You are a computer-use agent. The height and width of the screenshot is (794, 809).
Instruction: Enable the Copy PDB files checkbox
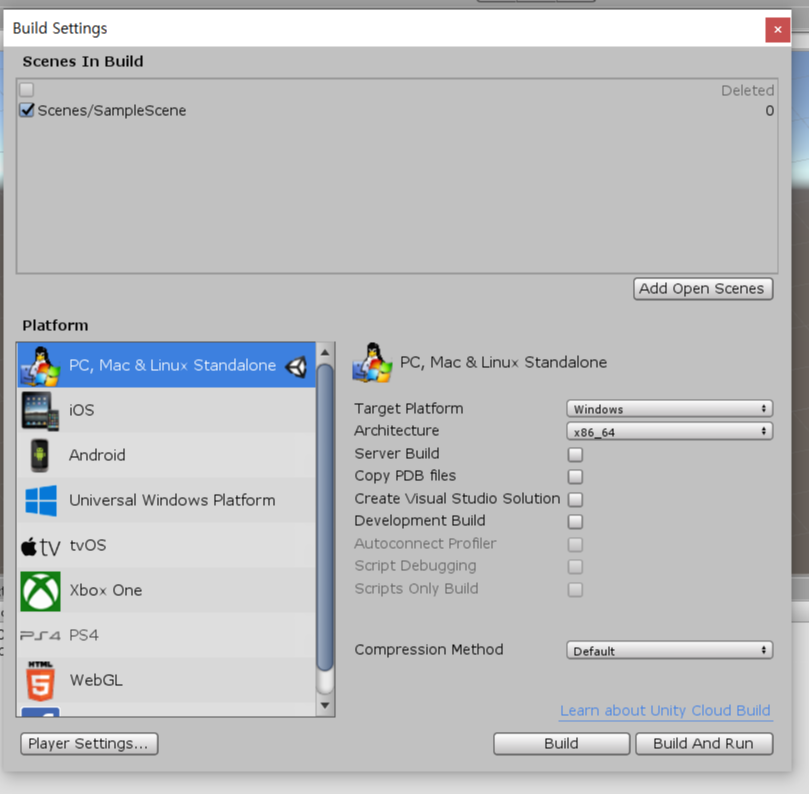pyautogui.click(x=575, y=477)
